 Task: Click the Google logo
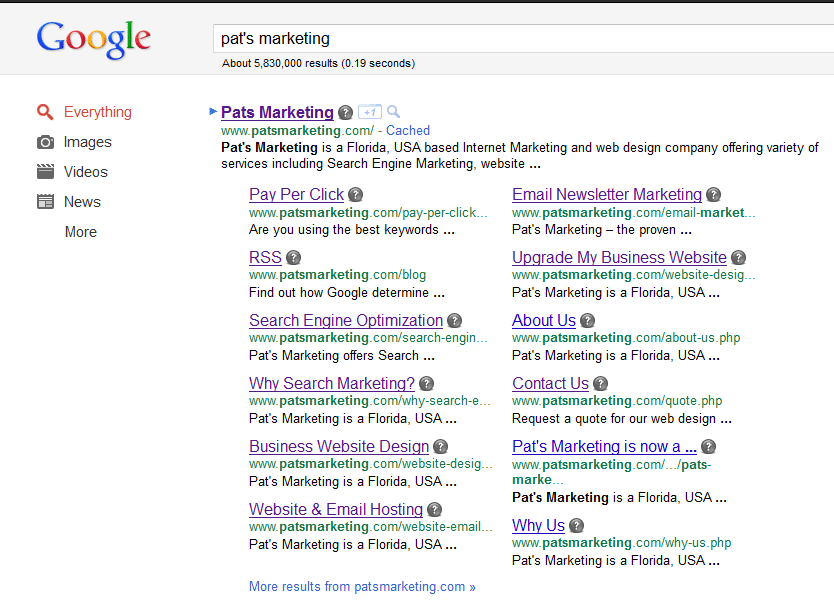point(93,40)
